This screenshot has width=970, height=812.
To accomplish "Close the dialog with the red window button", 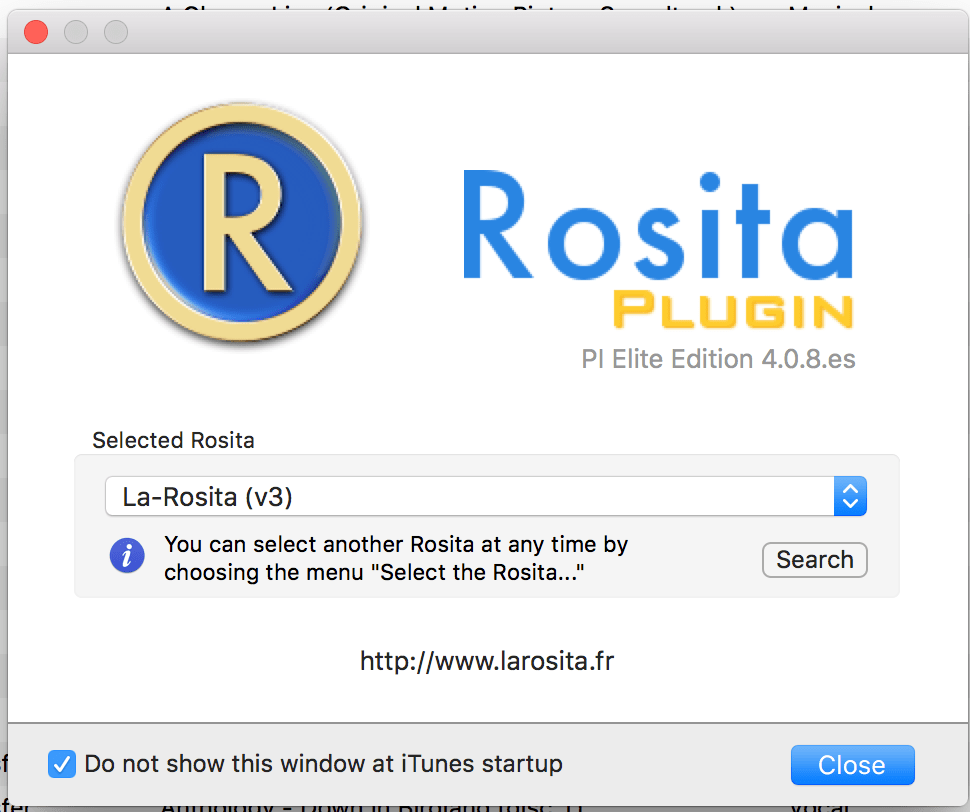I will 36,32.
